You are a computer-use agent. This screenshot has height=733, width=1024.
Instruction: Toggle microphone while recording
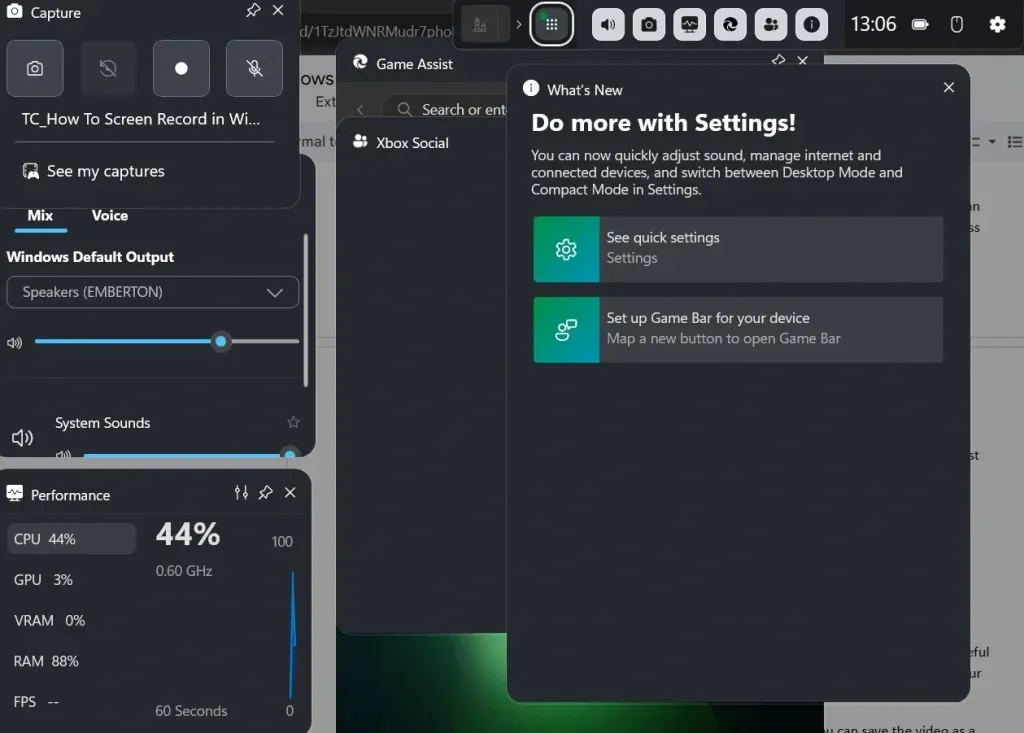pos(254,69)
